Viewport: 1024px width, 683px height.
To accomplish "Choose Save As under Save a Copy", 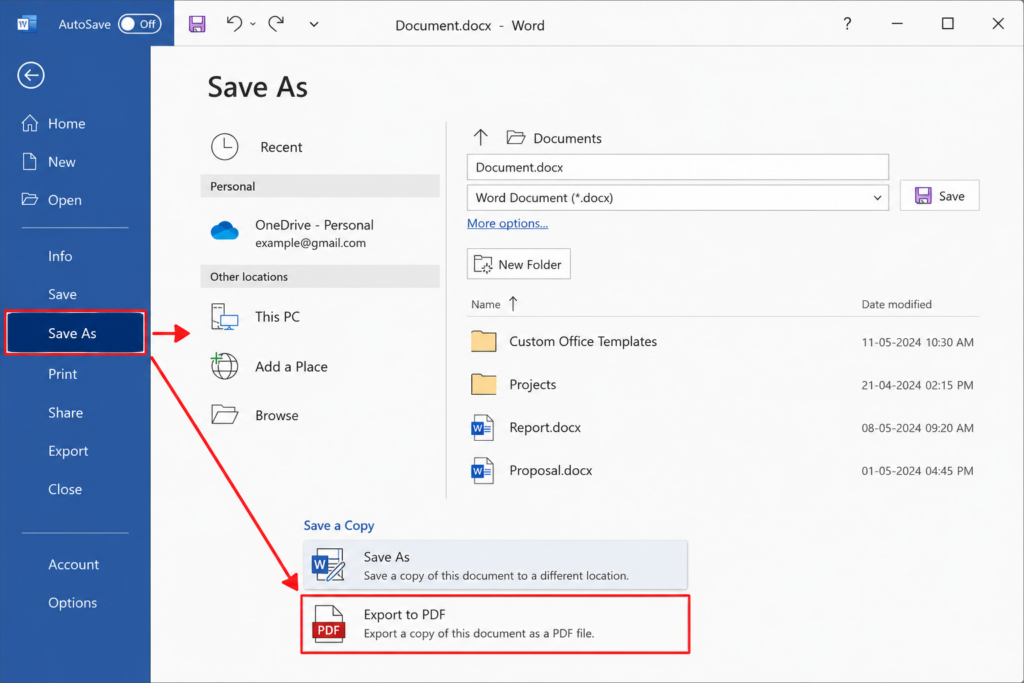I will (495, 565).
